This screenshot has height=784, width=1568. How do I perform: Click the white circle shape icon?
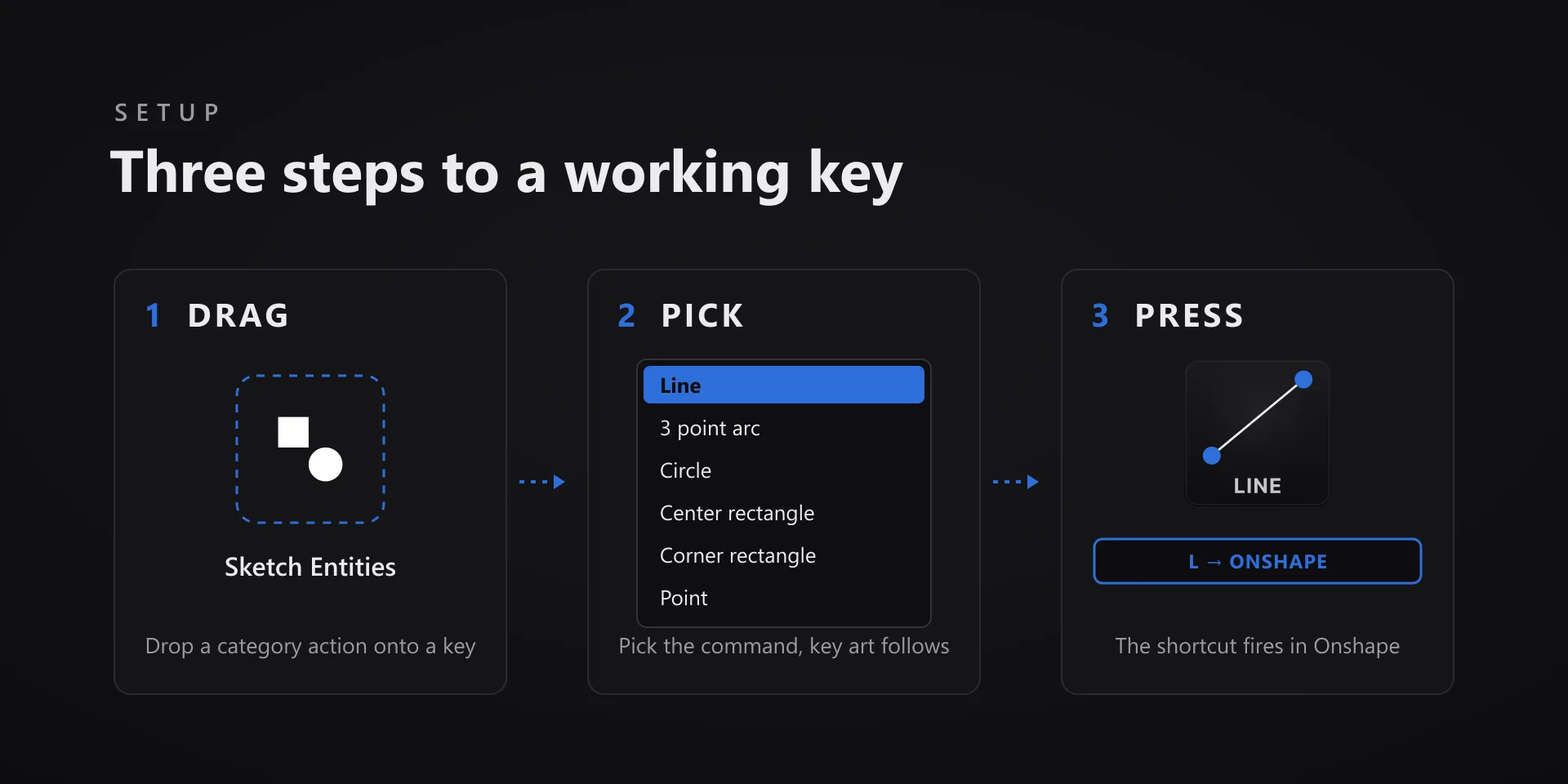326,465
